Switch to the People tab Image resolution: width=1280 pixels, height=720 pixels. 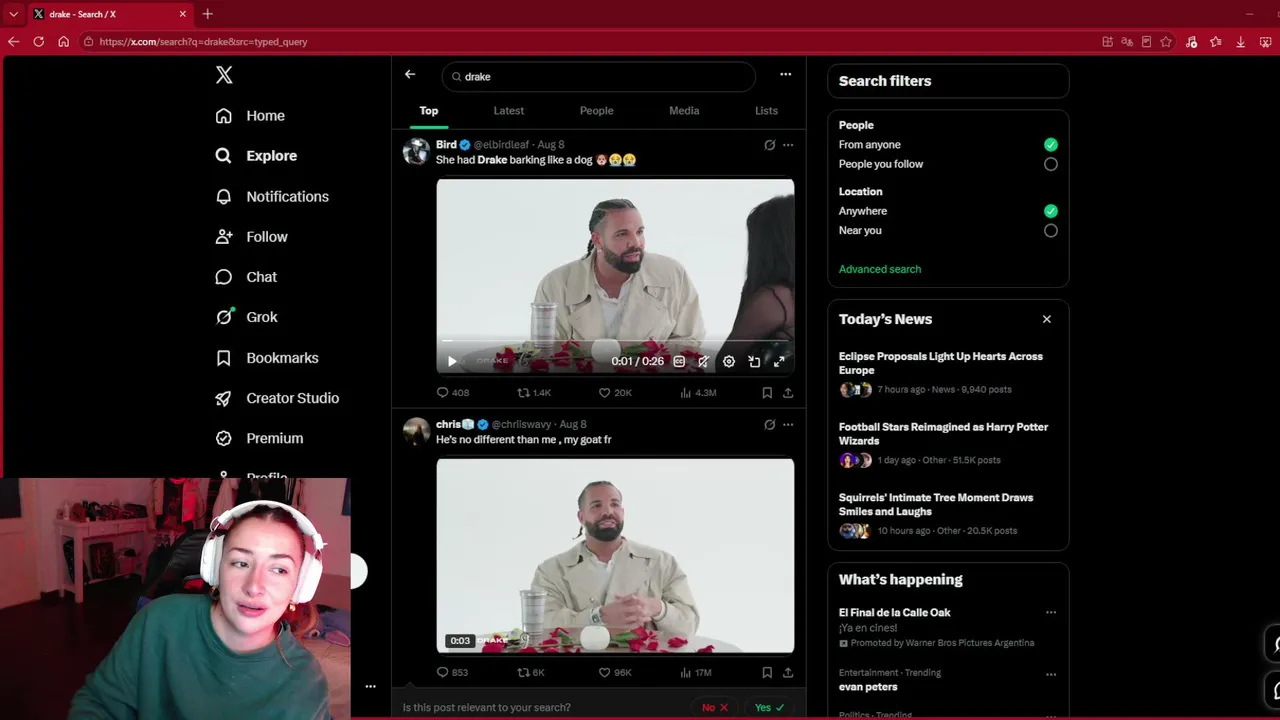[597, 111]
